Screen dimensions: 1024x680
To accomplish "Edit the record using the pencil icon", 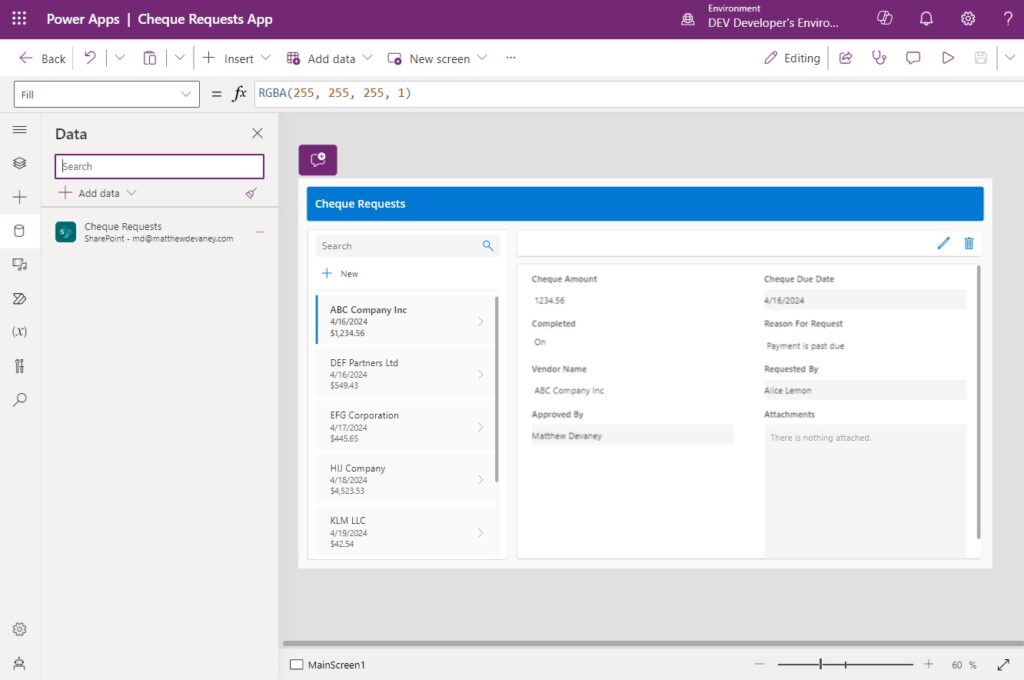I will pyautogui.click(x=943, y=243).
